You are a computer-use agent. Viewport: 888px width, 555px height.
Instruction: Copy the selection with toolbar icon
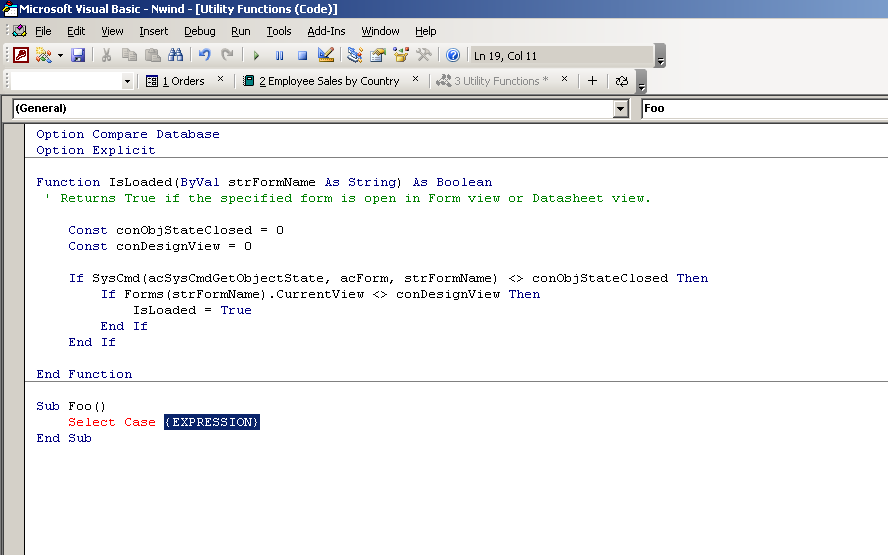click(129, 55)
